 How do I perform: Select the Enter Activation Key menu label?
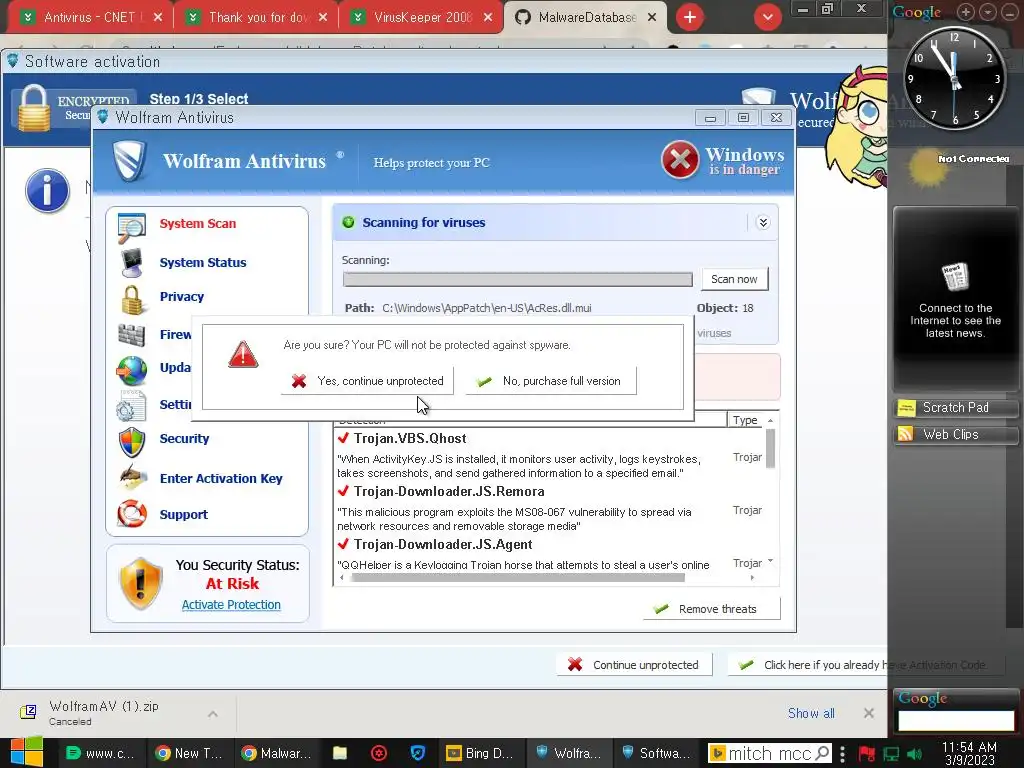point(221,479)
